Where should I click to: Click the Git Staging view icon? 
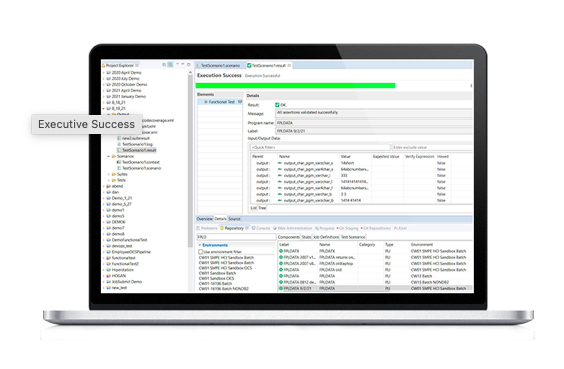click(x=337, y=228)
